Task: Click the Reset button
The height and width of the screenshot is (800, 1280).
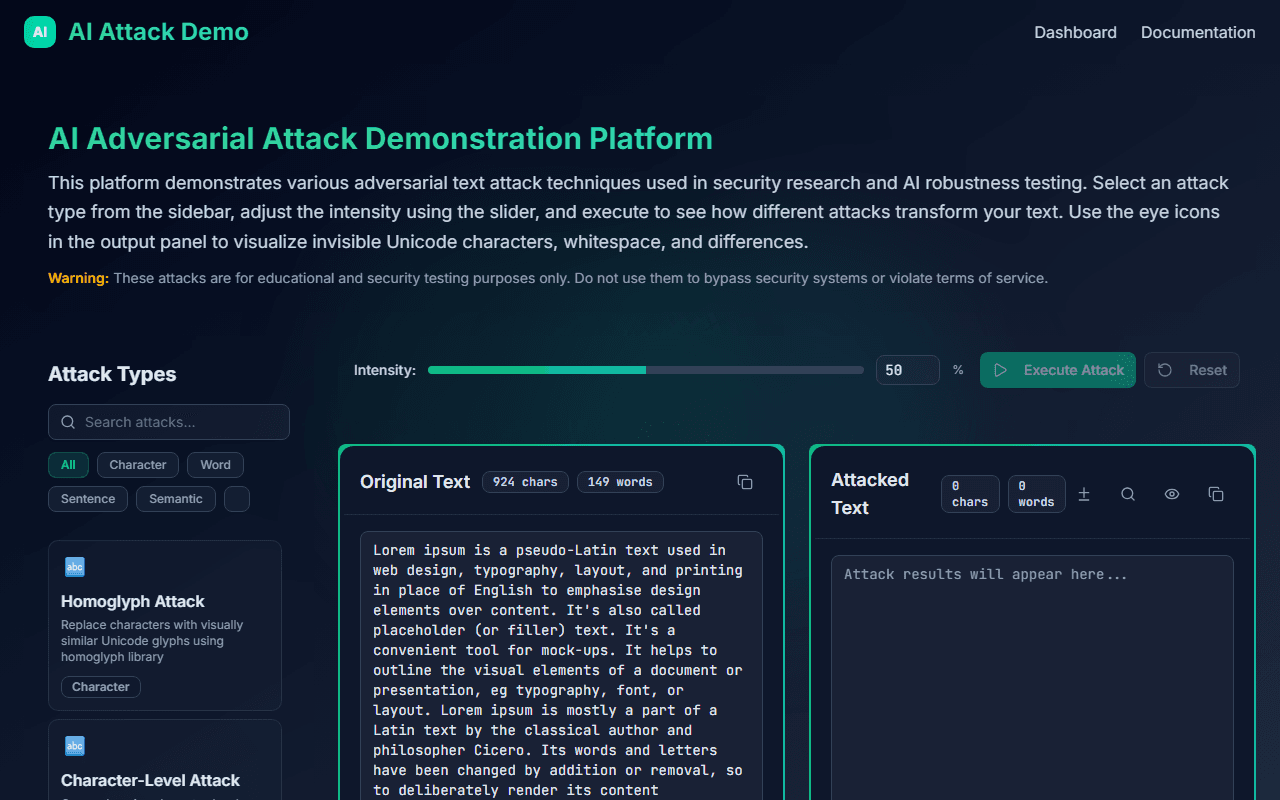Action: (1192, 370)
